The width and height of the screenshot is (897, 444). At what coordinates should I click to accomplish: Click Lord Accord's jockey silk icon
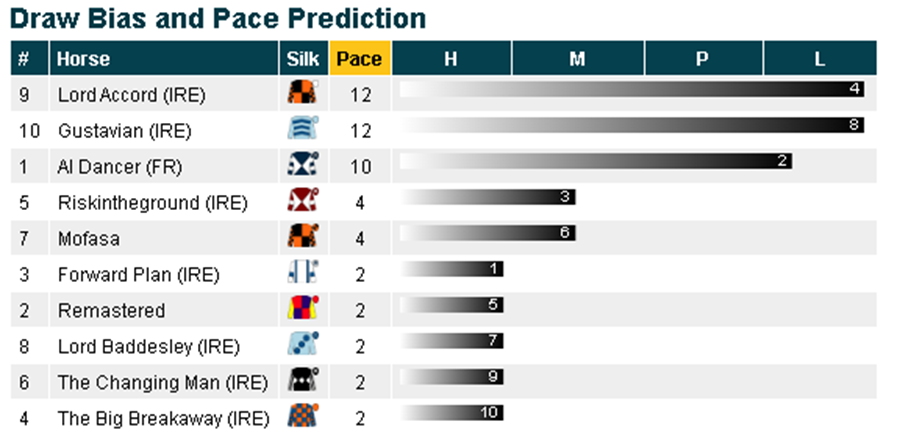pos(303,93)
